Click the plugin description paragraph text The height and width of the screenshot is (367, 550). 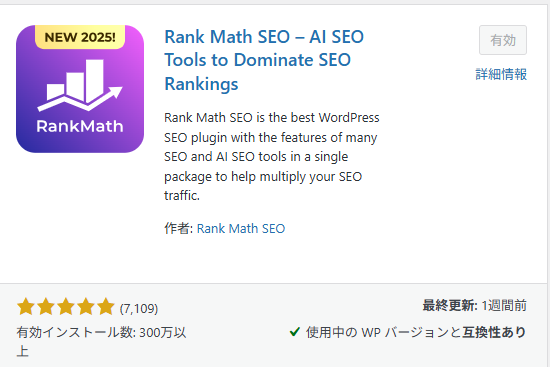pos(271,156)
